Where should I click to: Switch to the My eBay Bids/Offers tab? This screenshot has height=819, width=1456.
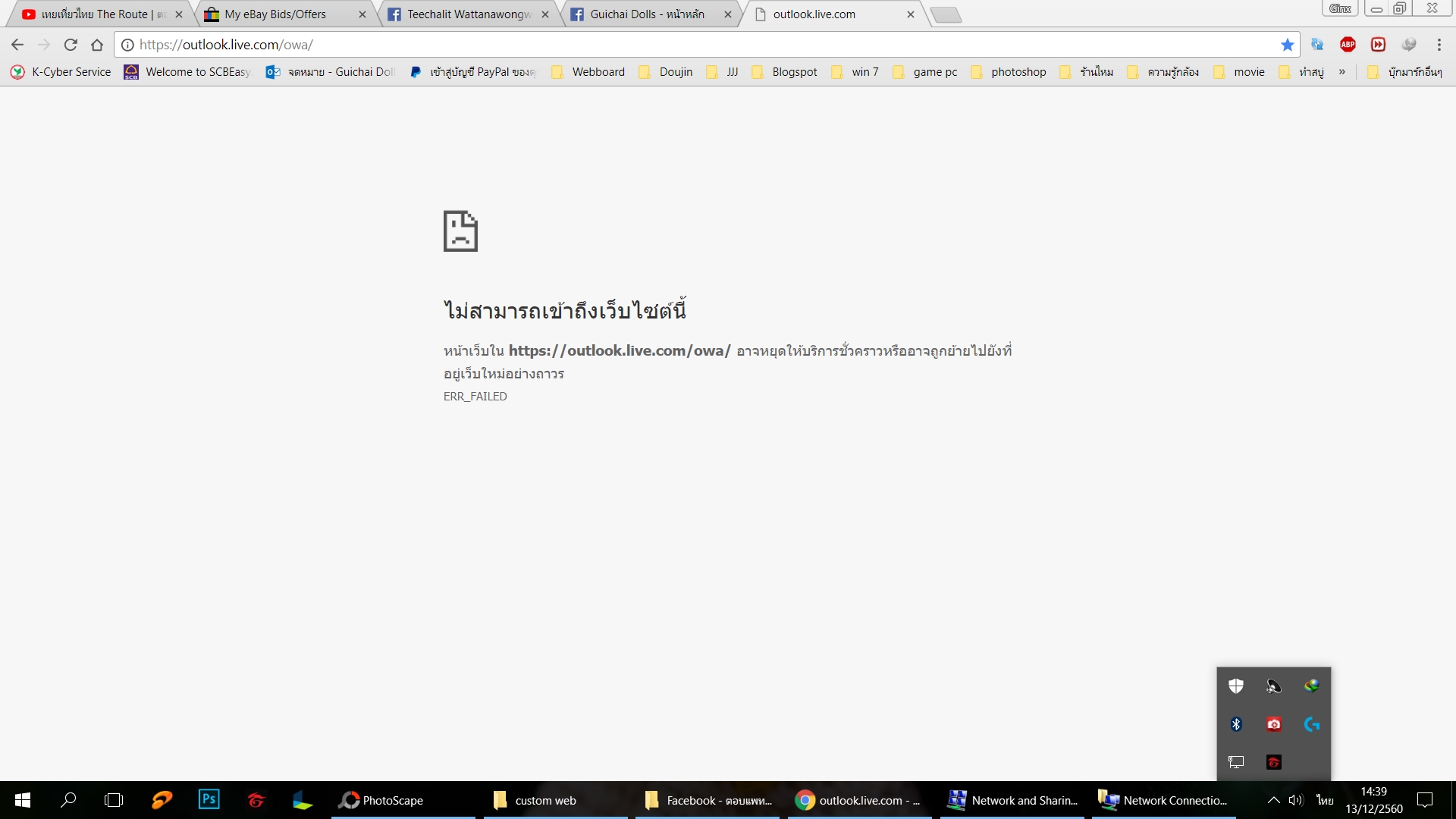click(x=275, y=14)
